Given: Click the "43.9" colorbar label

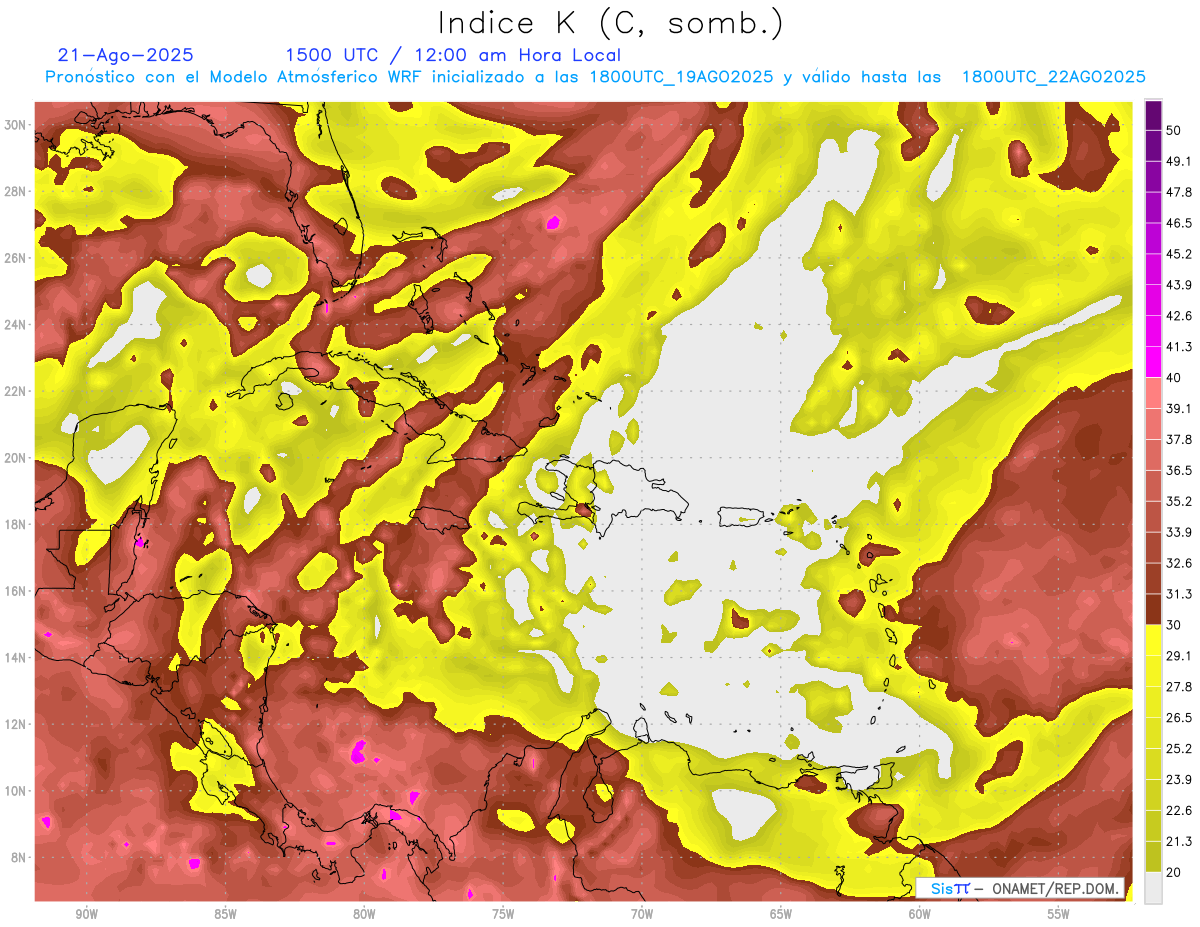Looking at the screenshot, I should [1179, 286].
